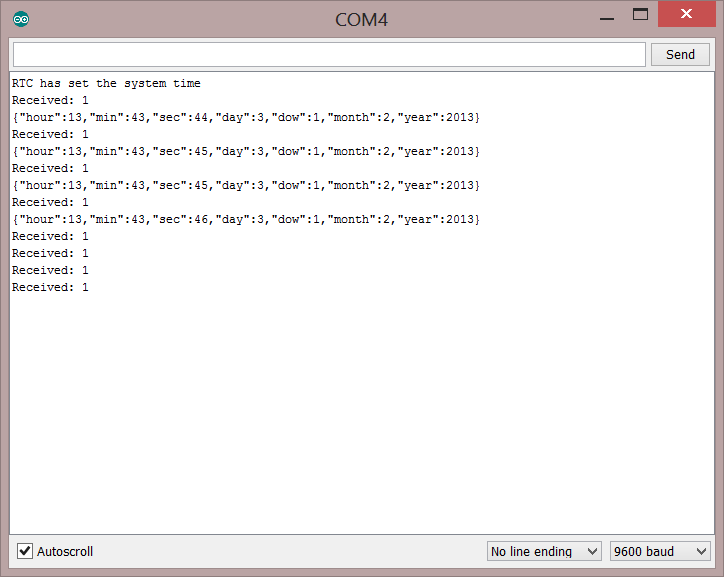The height and width of the screenshot is (577, 724).
Task: Click the last 'Received: 1' output line
Action: click(50, 287)
